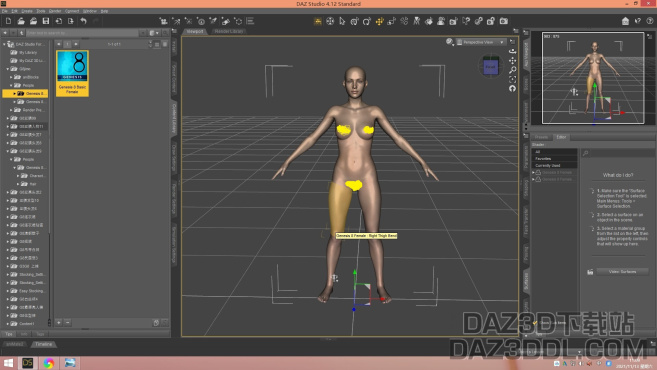Click next page arrow in content browser
The image size is (657, 370).
pos(76,44)
